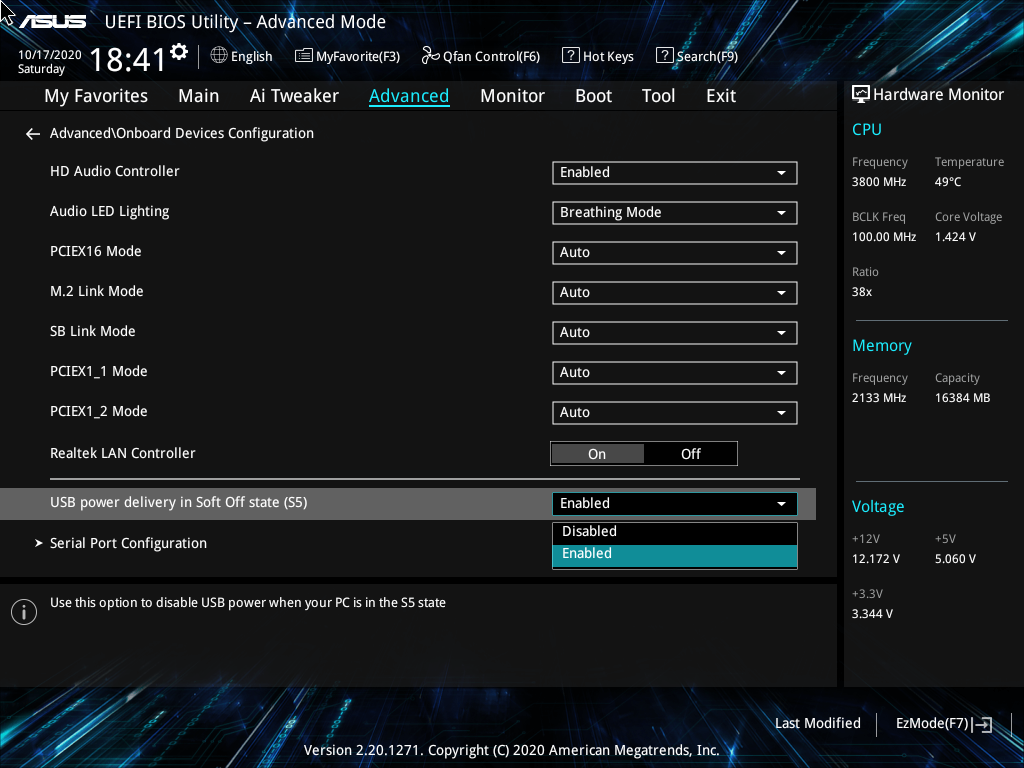This screenshot has width=1024, height=768.
Task: Click the M.2 Link Mode label
Action: point(97,291)
